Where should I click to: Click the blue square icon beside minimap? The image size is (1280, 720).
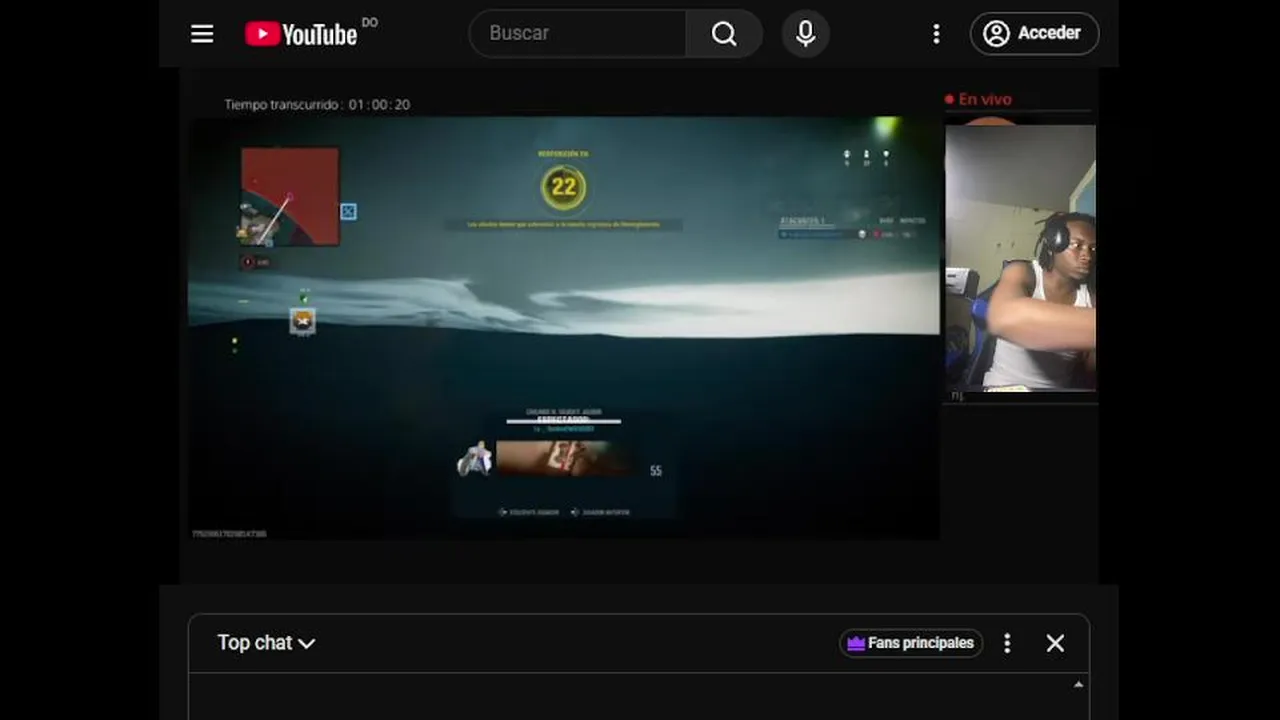pos(348,211)
